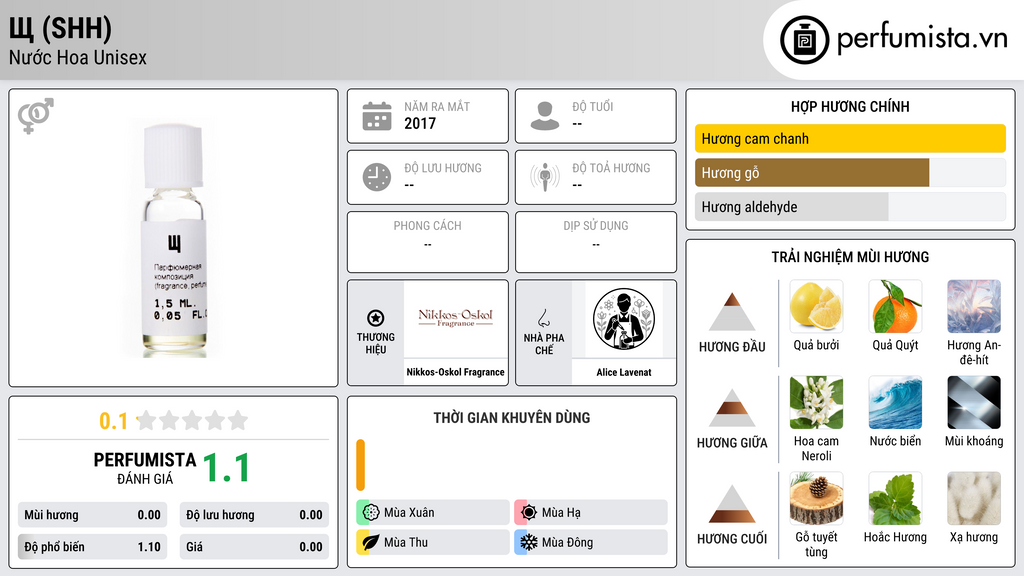
Task: Click the Giá 0.00 score row
Action: click(254, 547)
